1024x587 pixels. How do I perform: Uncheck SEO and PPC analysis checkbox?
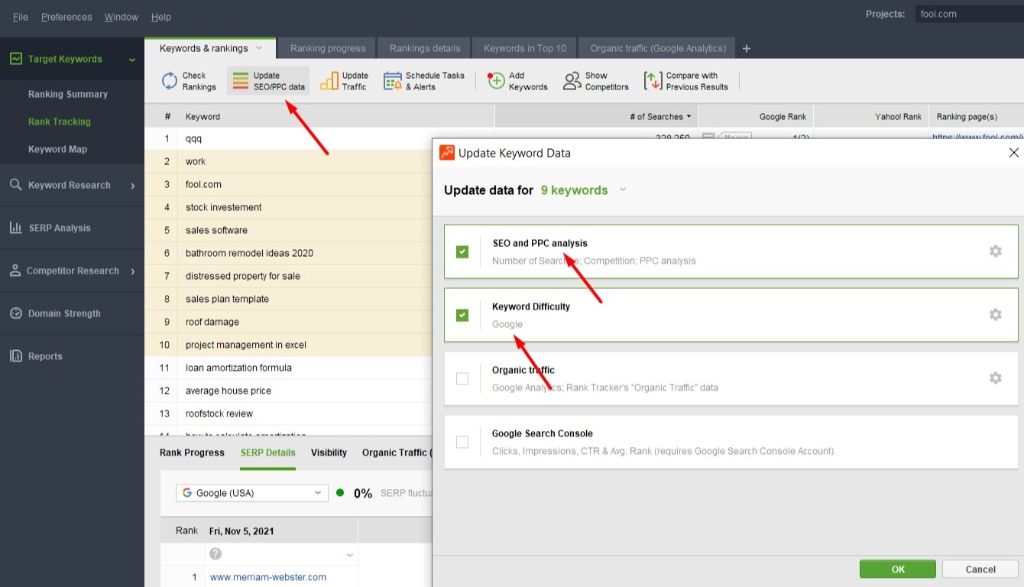(462, 251)
